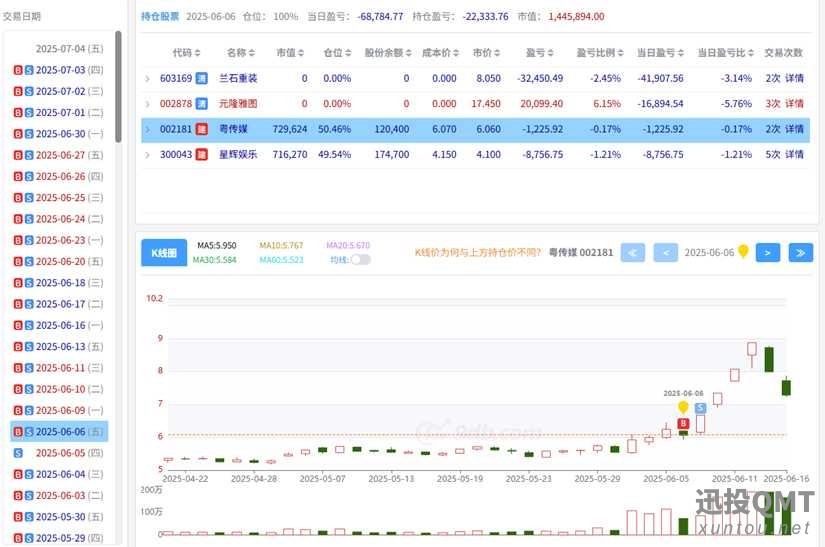Select trading date 2025-07-04
The width and height of the screenshot is (825, 547).
[69, 49]
